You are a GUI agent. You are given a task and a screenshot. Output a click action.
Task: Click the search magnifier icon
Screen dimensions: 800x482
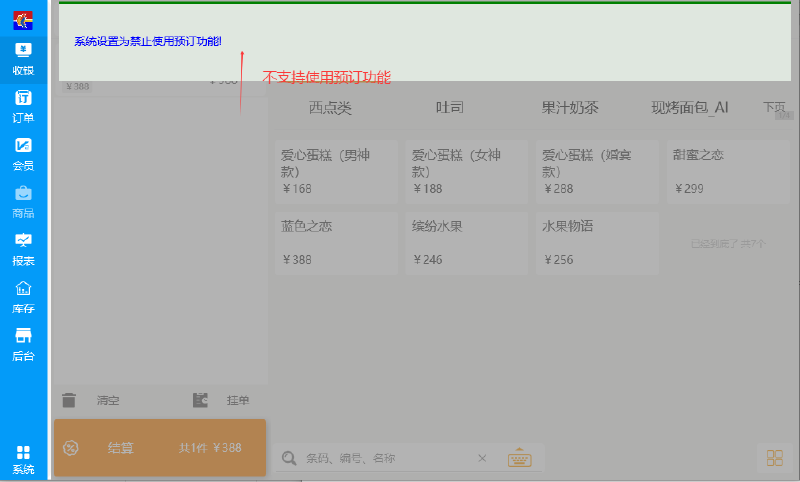click(x=289, y=458)
